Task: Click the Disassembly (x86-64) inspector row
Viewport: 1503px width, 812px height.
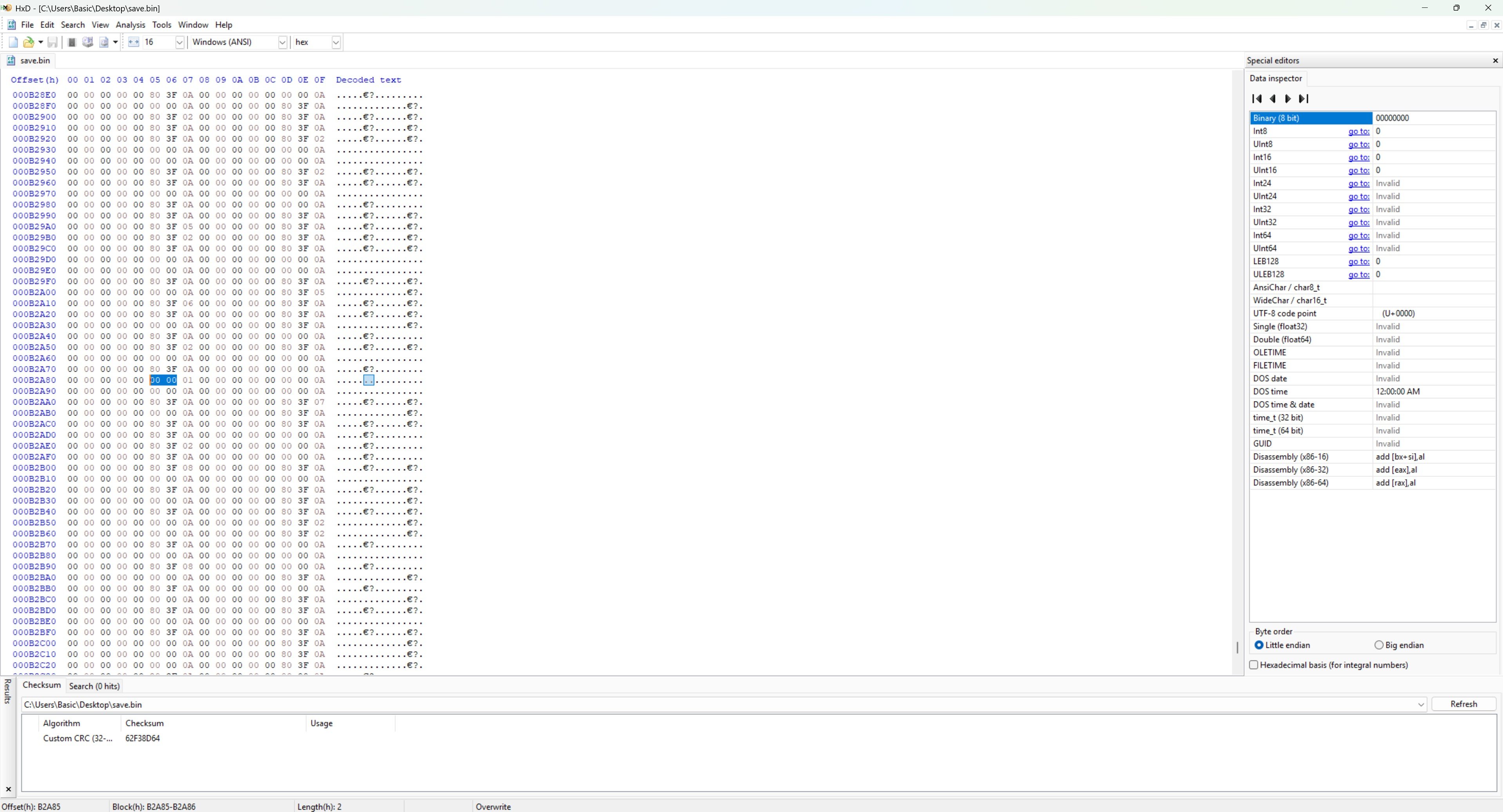Action: click(x=1372, y=483)
